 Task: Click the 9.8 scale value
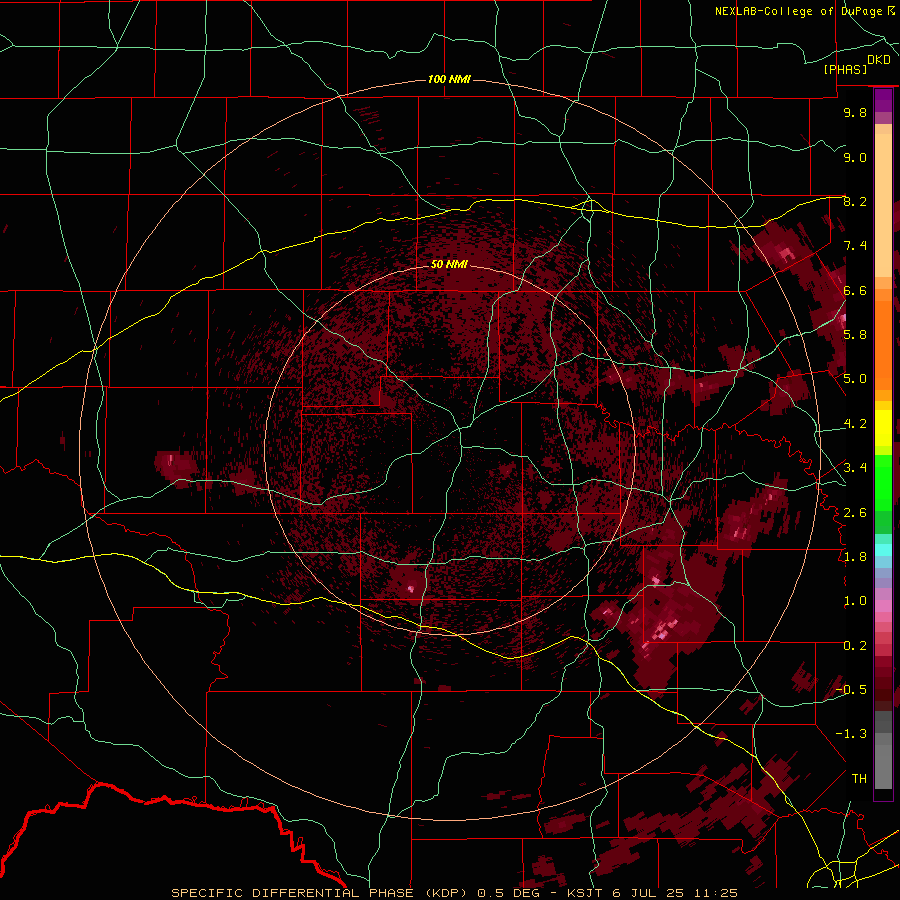pyautogui.click(x=855, y=112)
